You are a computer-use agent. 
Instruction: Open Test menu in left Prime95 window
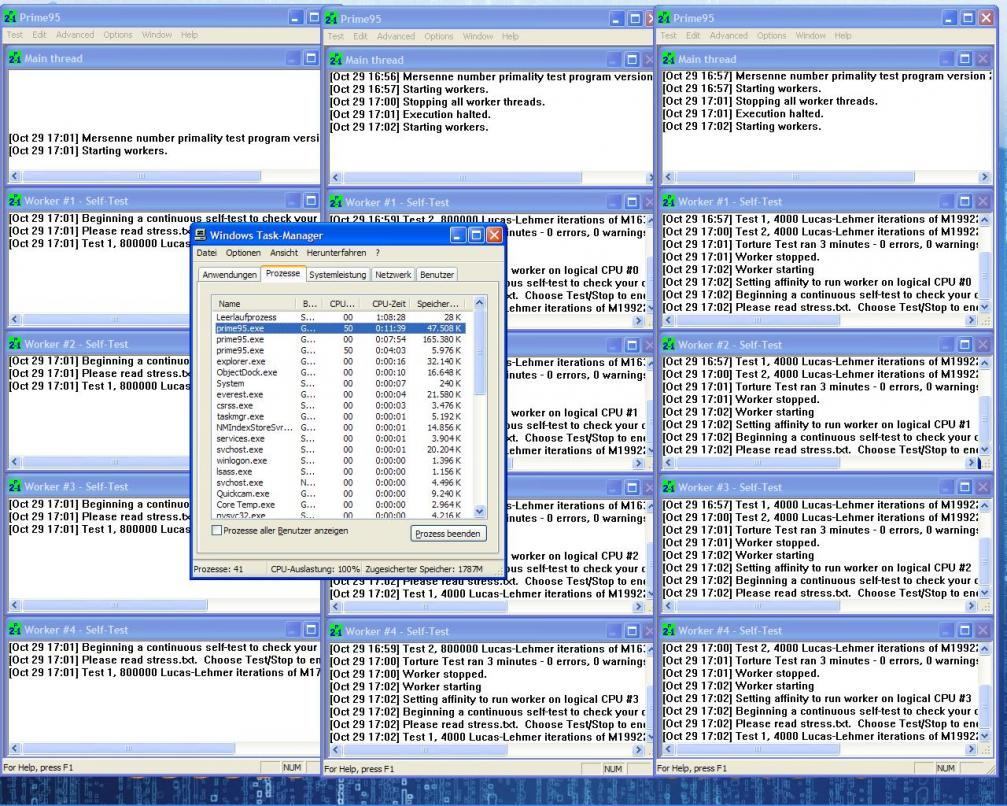point(15,35)
